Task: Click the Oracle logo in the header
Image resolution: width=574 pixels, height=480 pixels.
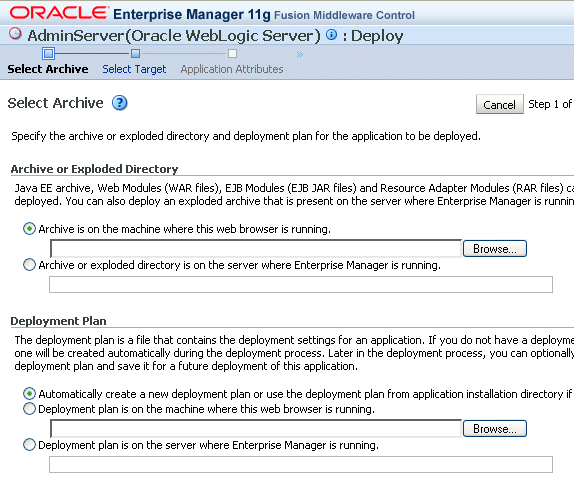Action: pos(59,13)
